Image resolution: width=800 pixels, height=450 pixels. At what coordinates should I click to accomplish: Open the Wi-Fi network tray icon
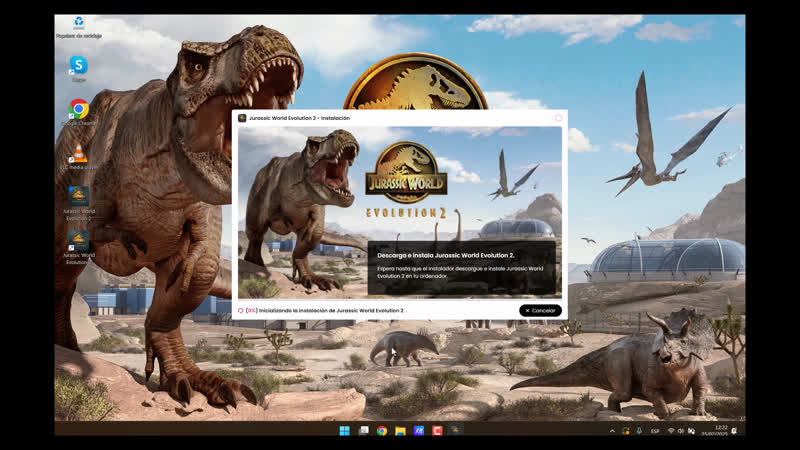tap(671, 431)
